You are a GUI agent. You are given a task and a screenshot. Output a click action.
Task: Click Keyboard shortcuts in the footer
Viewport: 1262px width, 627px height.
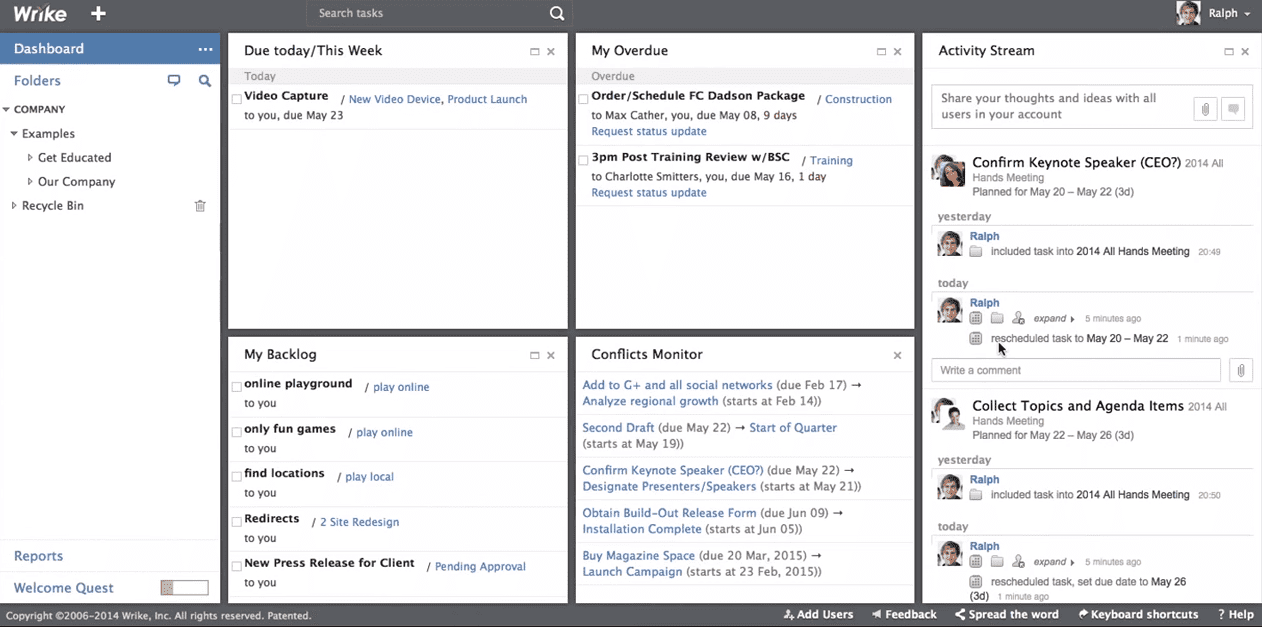point(1138,615)
